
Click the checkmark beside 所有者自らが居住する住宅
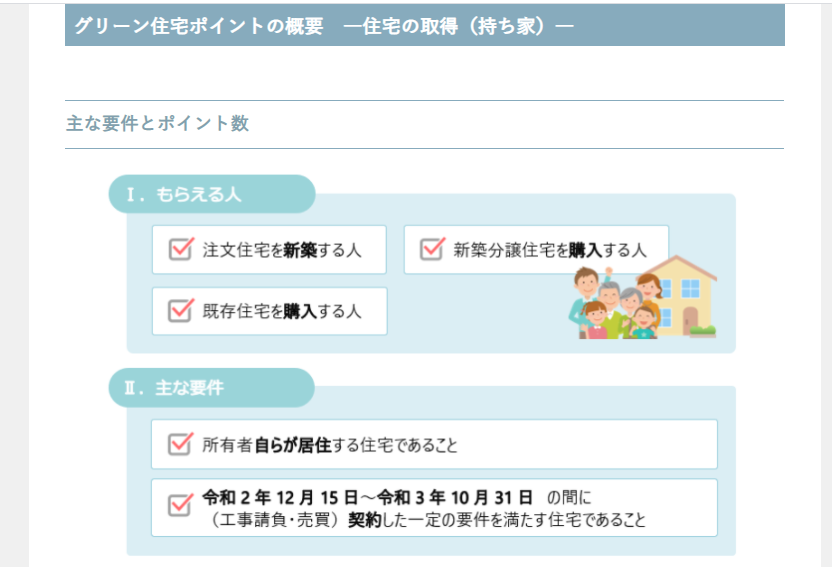point(180,444)
